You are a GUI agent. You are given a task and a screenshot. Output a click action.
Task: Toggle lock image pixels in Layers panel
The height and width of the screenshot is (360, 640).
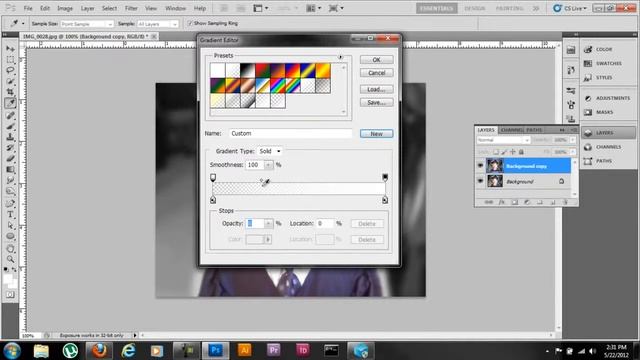pyautogui.click(x=504, y=152)
